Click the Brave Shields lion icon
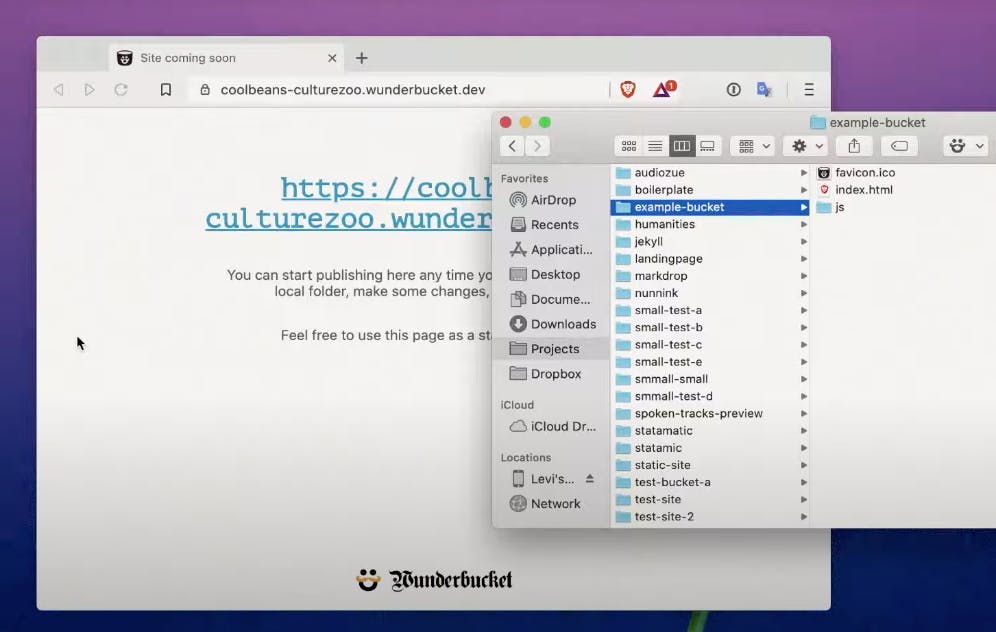 click(x=628, y=90)
